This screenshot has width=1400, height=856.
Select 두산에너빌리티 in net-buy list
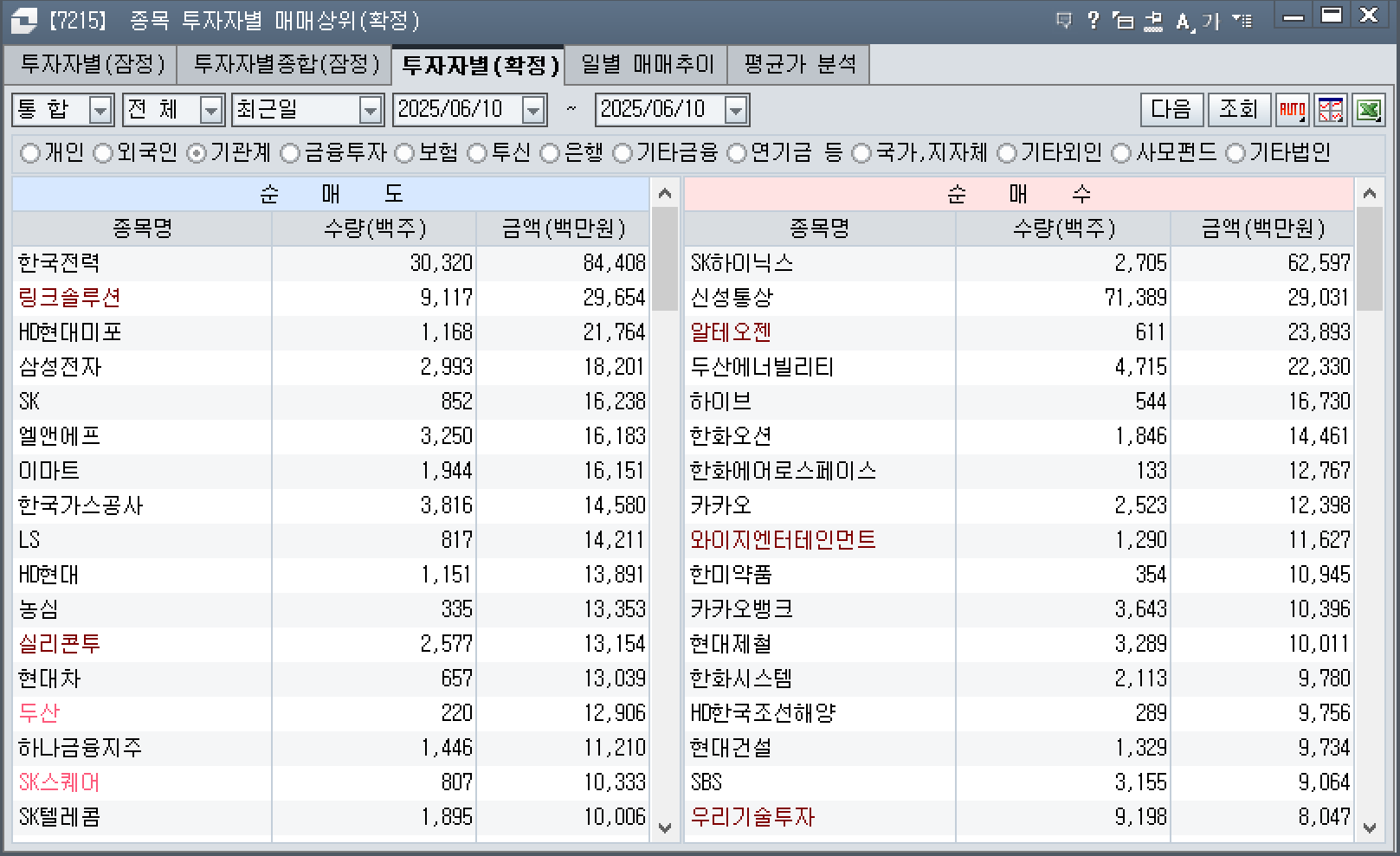tap(1019, 367)
